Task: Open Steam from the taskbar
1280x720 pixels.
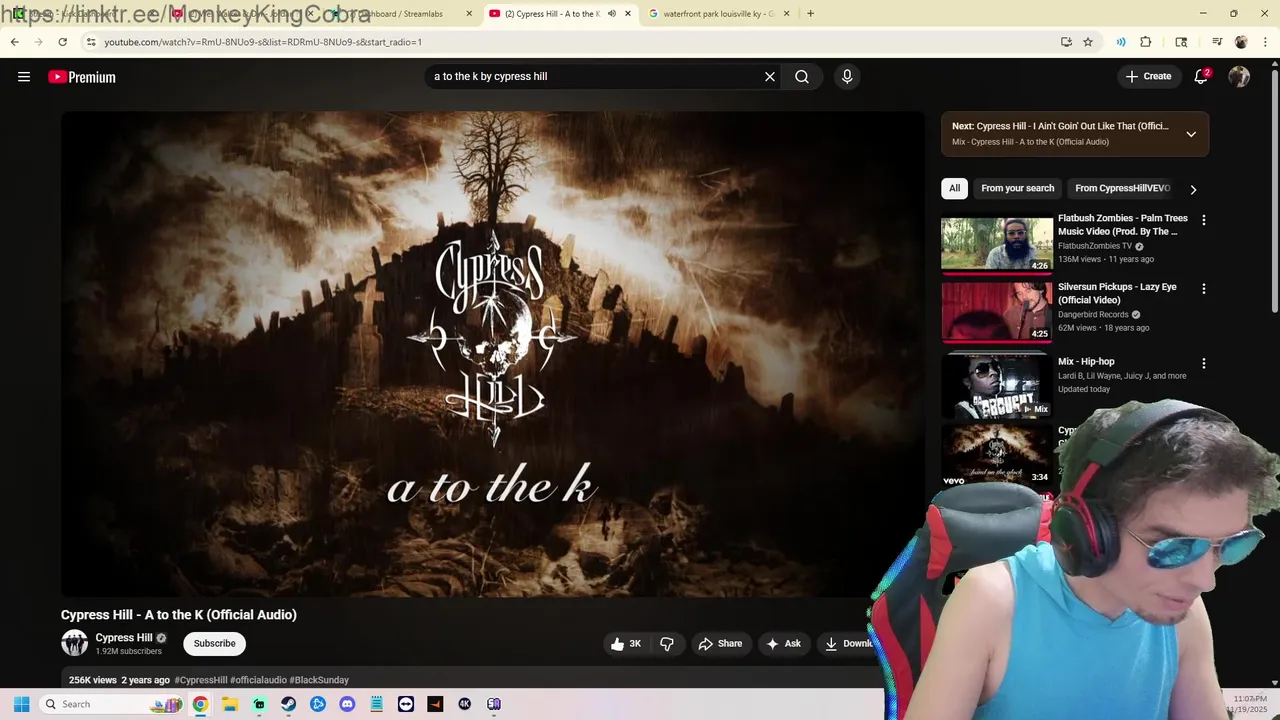Action: pyautogui.click(x=288, y=704)
